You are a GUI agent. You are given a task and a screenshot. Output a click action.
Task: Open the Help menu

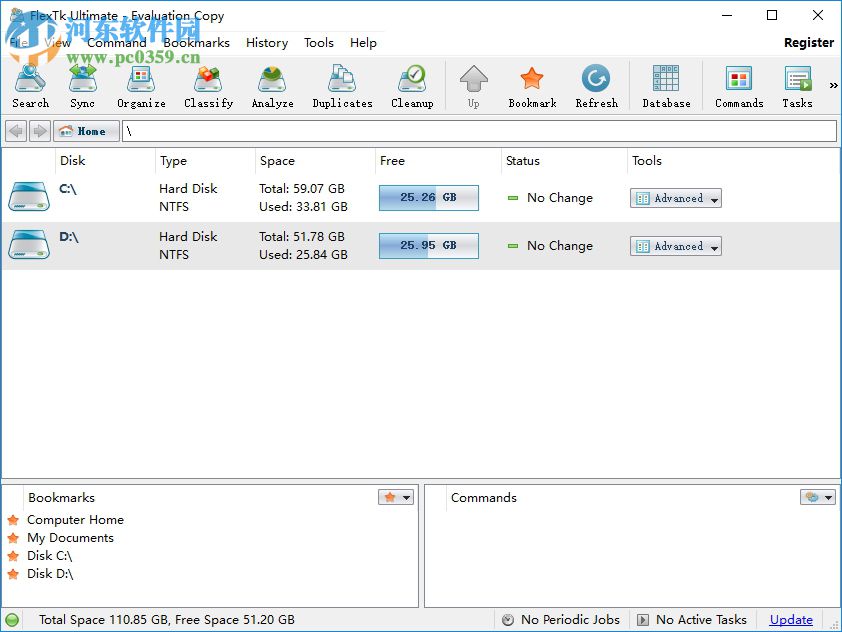tap(363, 42)
